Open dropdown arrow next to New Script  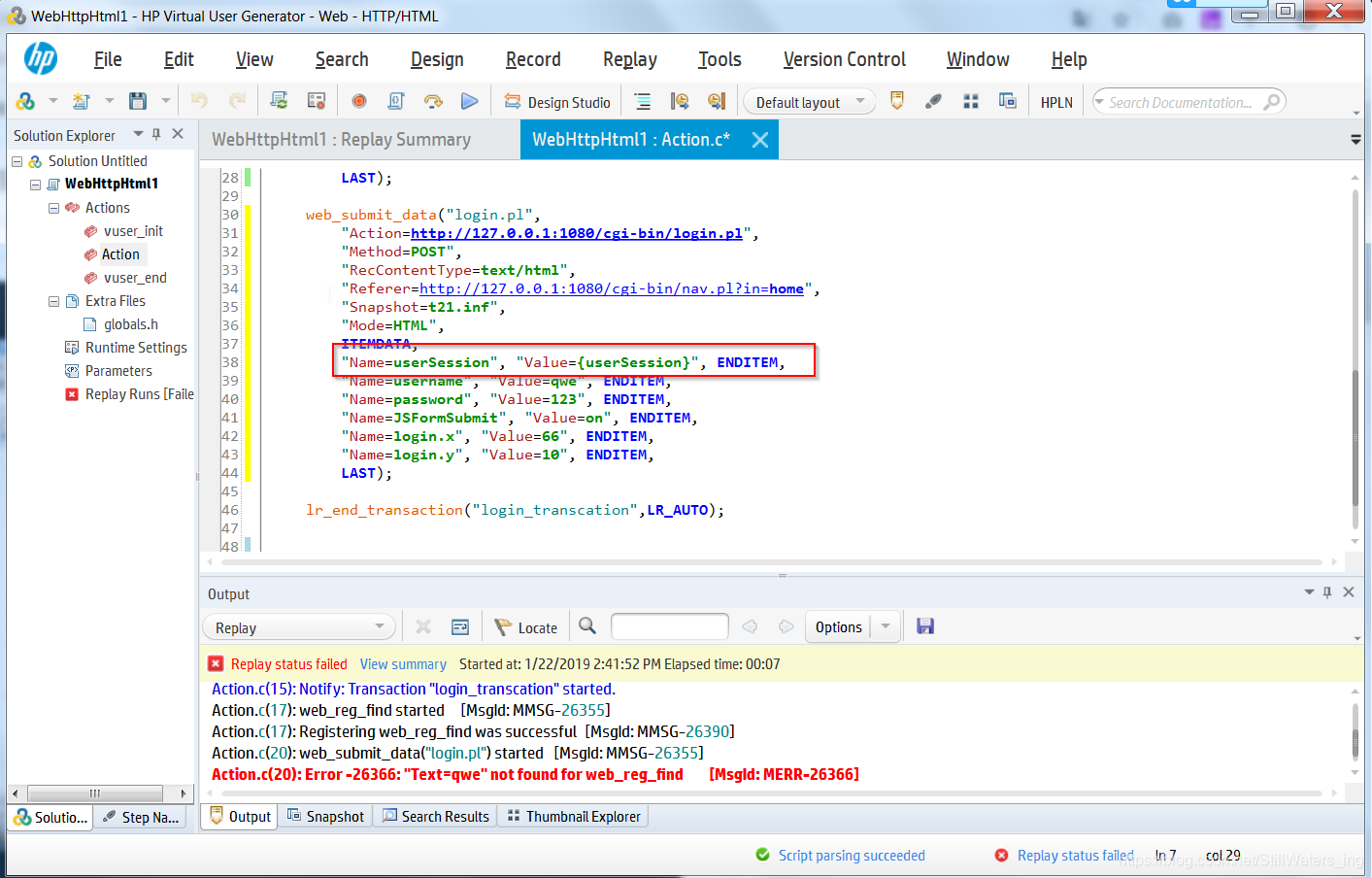(110, 101)
